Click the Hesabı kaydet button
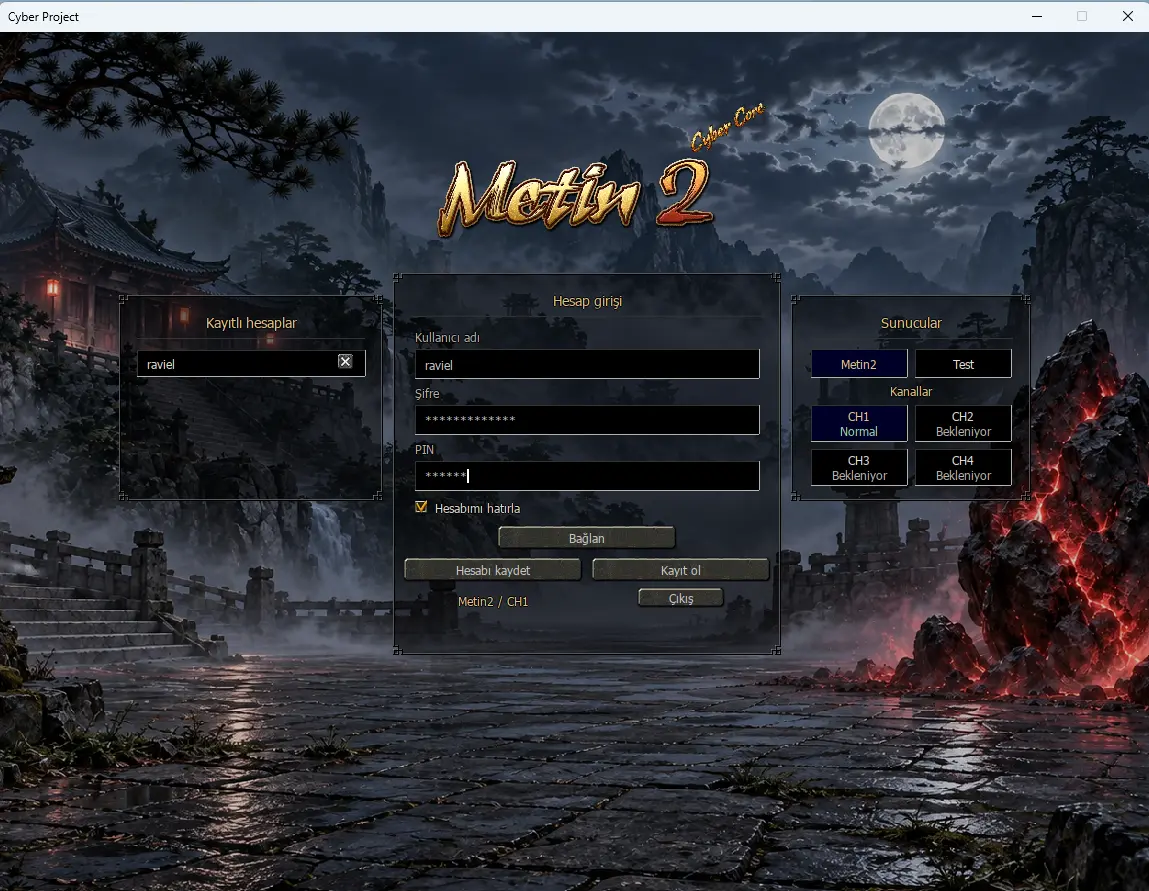The width and height of the screenshot is (1149, 891). (x=492, y=570)
